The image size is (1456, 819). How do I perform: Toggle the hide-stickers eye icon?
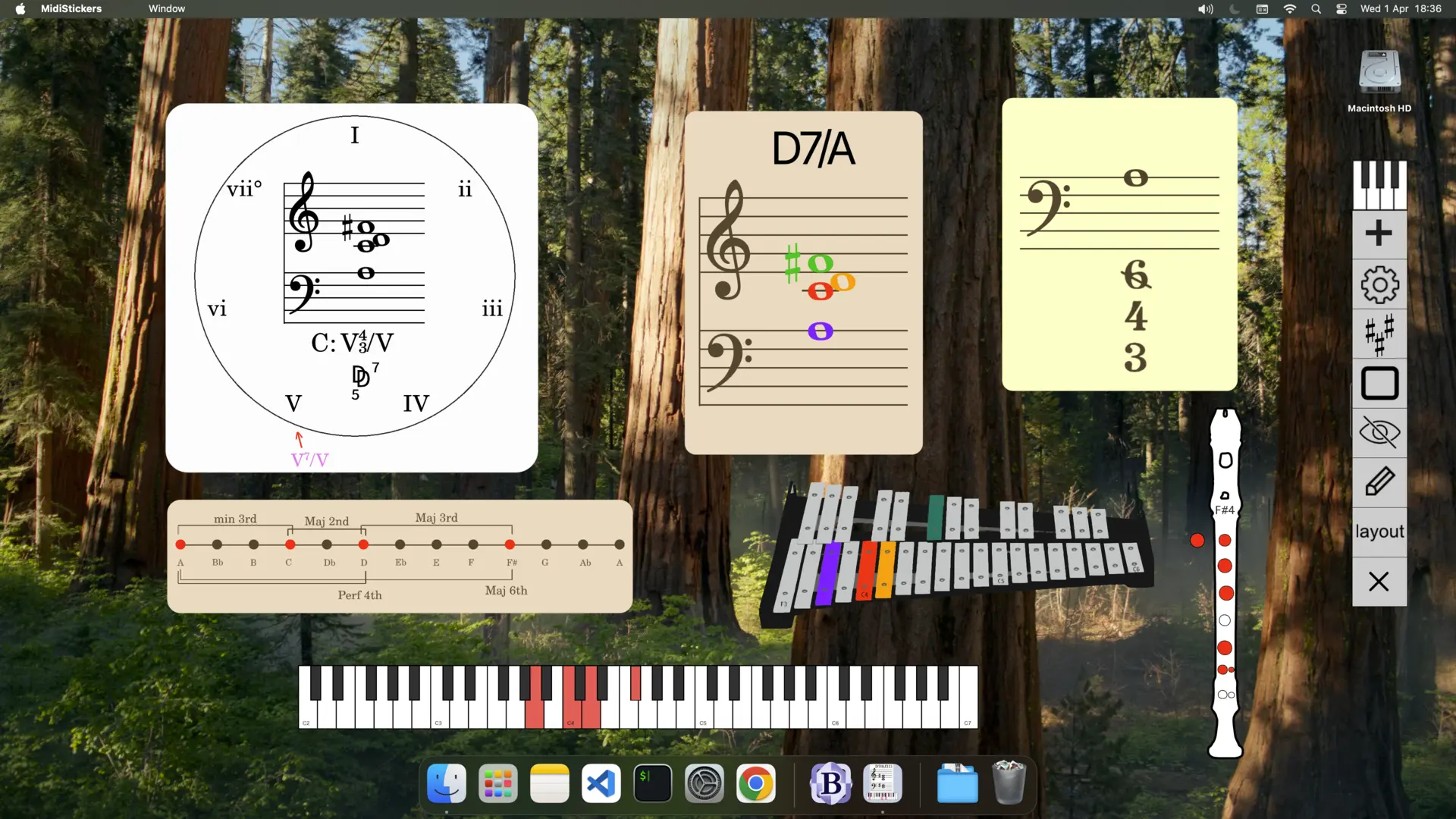[1379, 432]
